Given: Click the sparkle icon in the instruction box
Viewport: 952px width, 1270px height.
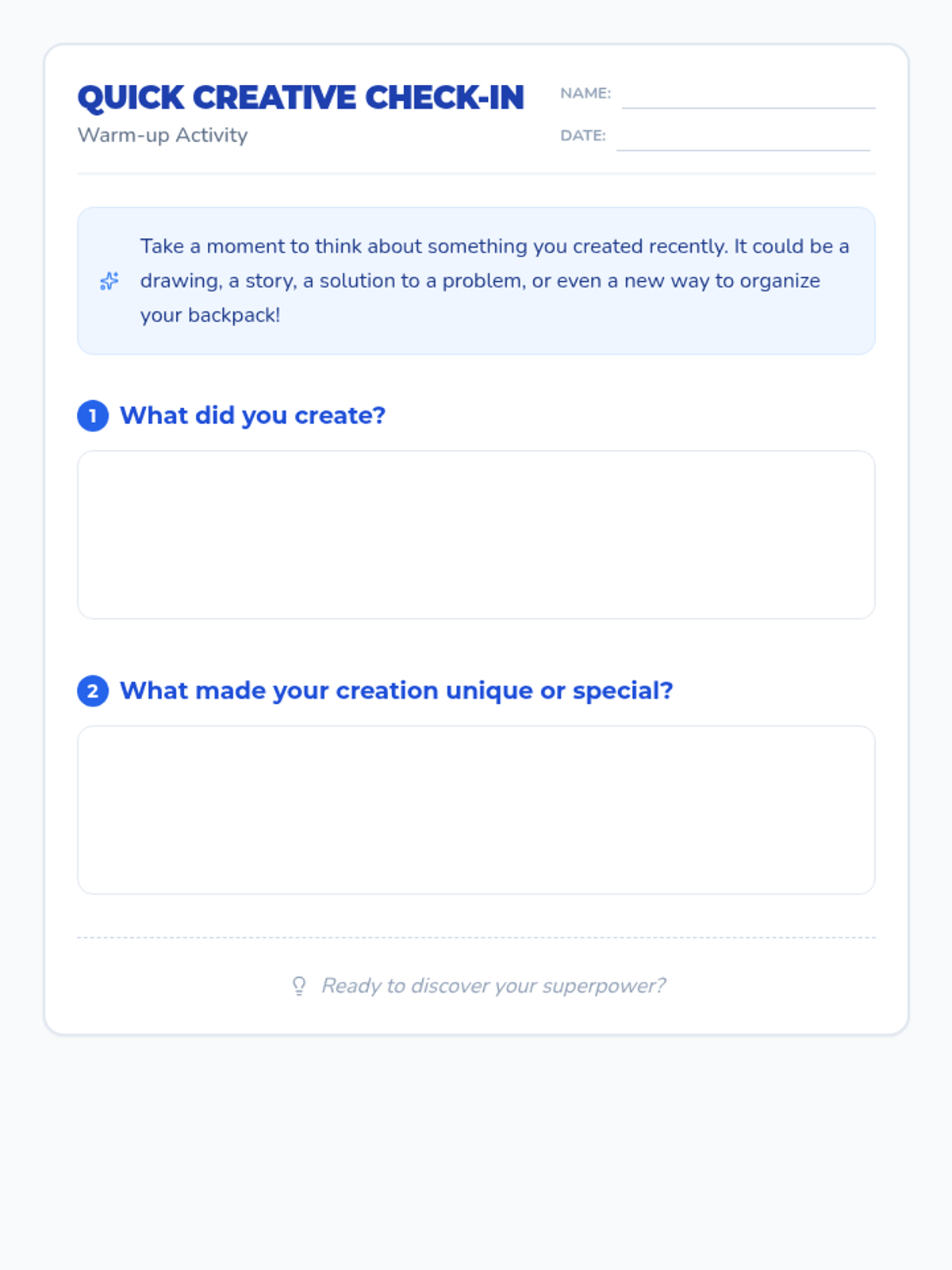Looking at the screenshot, I should click(x=109, y=281).
